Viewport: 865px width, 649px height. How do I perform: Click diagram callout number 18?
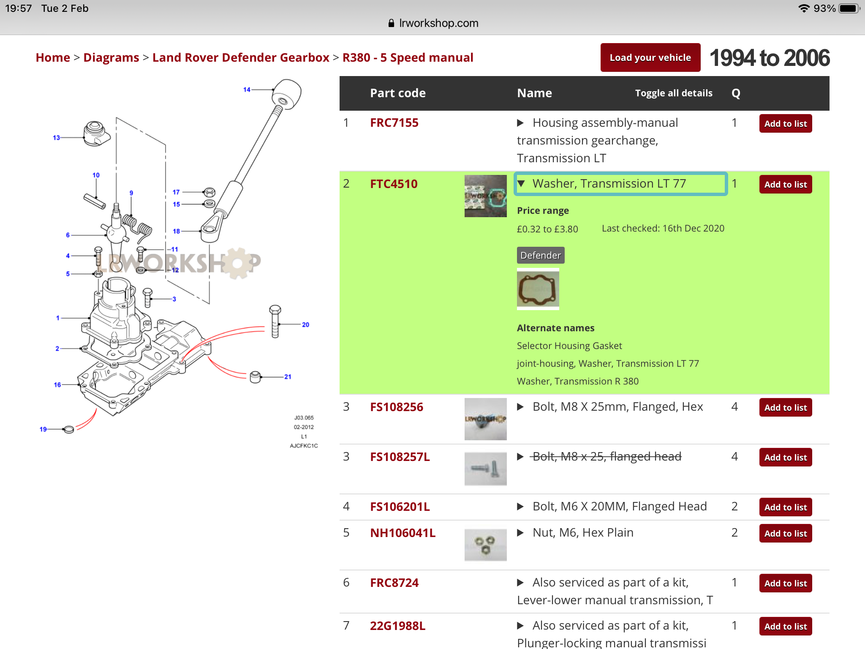point(177,231)
